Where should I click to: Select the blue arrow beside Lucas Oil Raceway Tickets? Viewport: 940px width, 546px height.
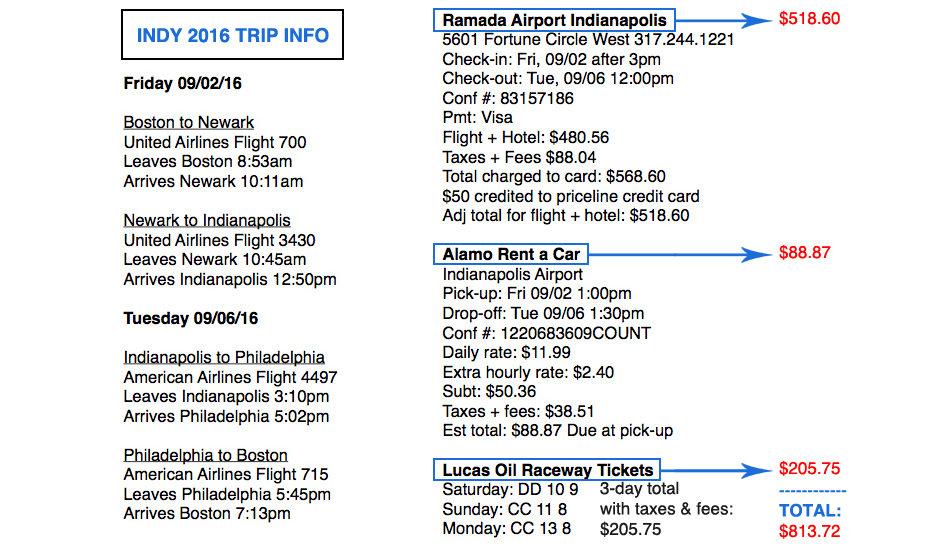715,470
